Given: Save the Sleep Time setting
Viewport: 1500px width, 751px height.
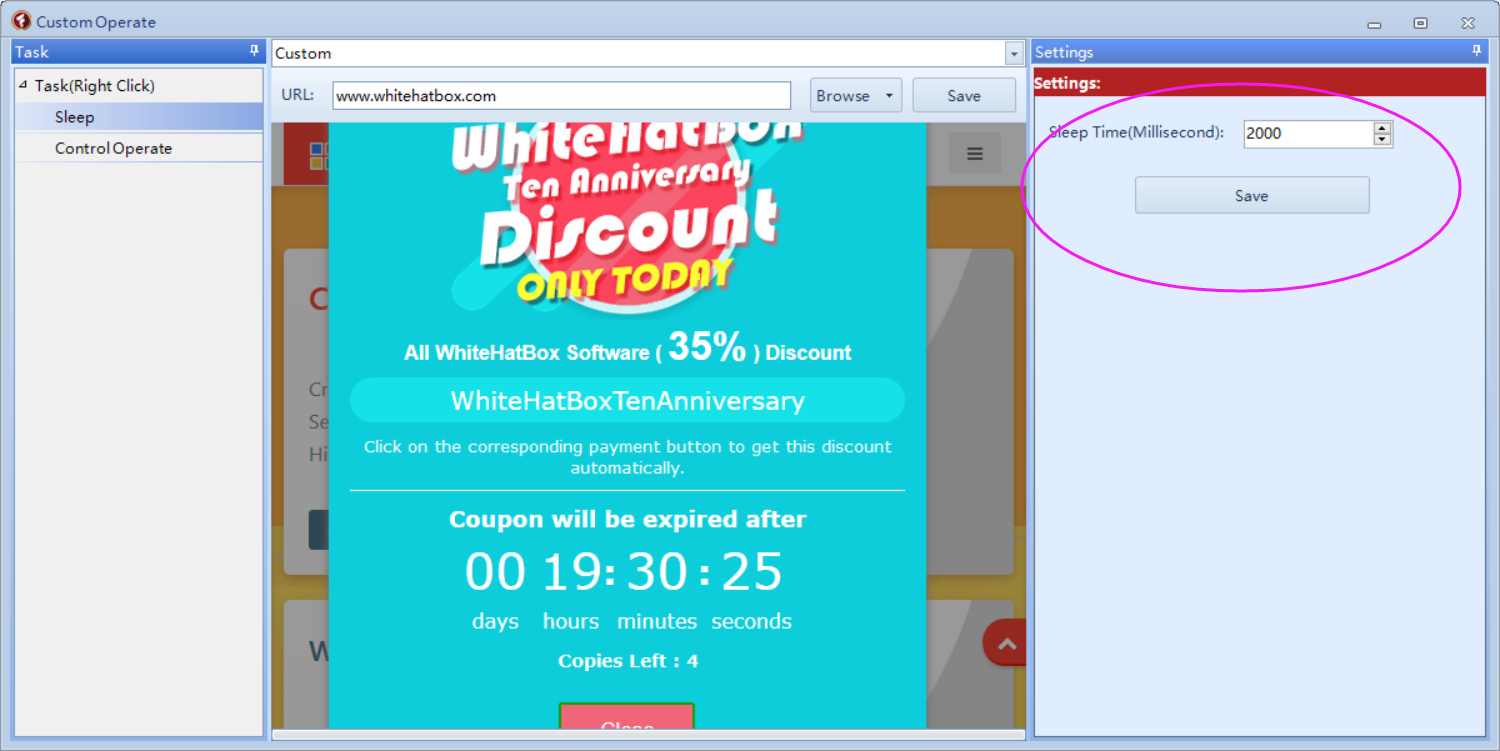Looking at the screenshot, I should (1251, 196).
